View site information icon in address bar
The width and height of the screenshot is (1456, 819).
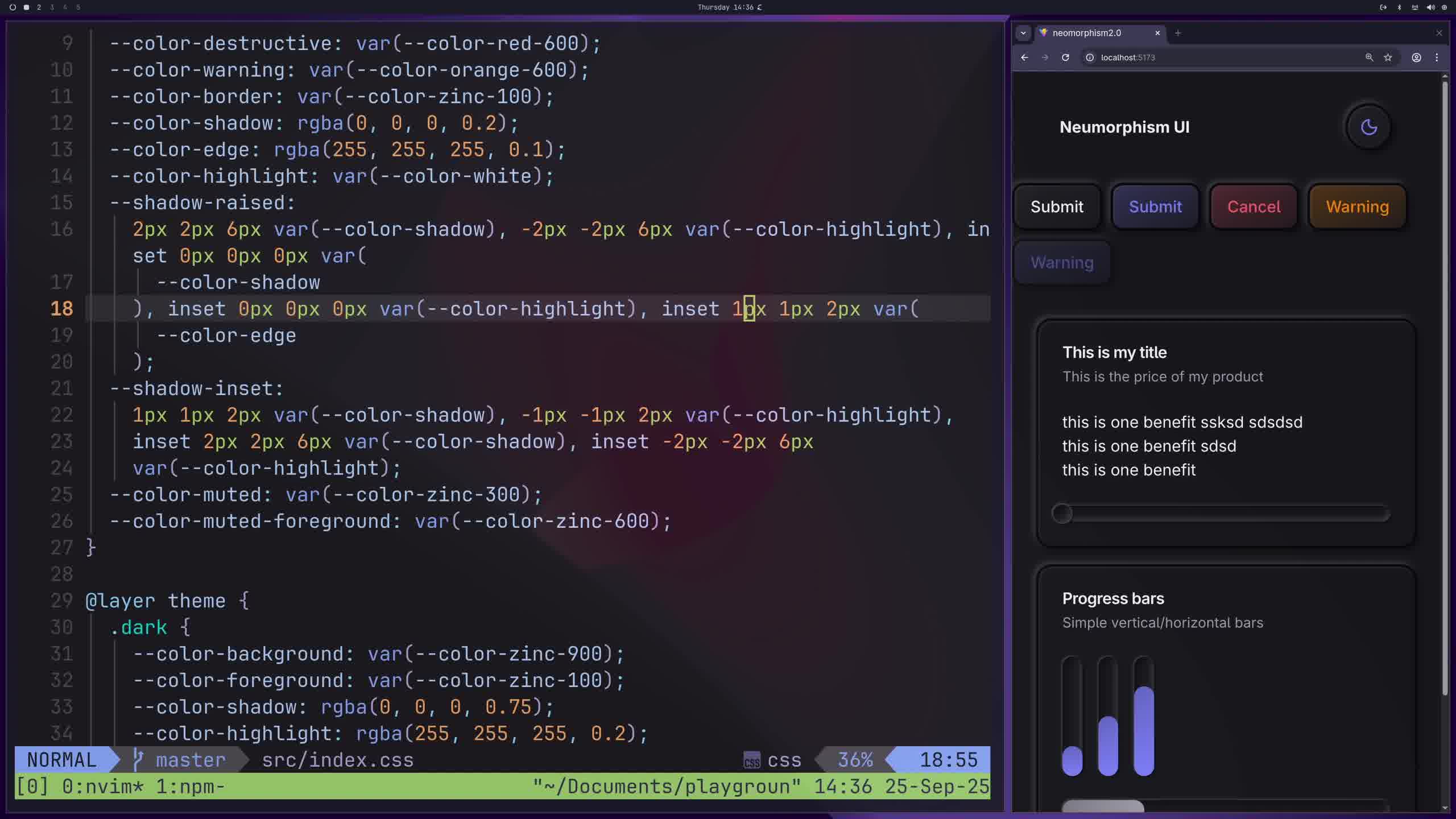tap(1090, 57)
